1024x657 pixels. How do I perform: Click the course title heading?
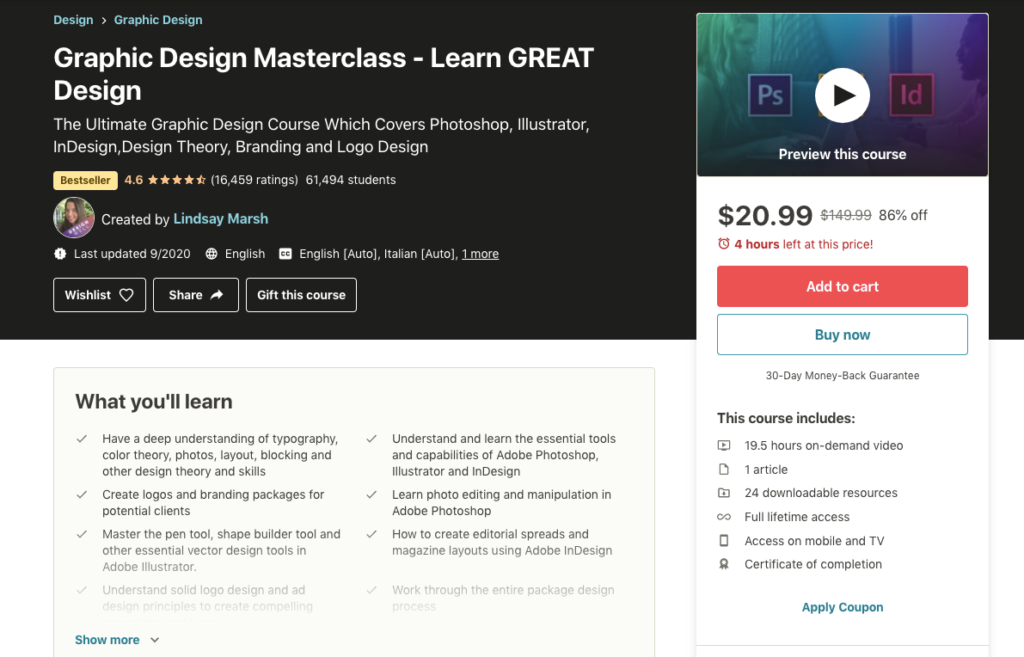click(323, 74)
